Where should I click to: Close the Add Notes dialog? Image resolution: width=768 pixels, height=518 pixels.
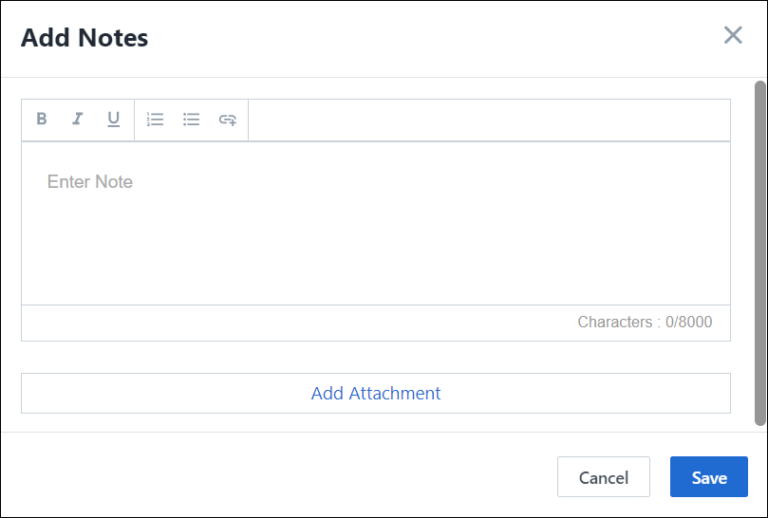coord(733,36)
